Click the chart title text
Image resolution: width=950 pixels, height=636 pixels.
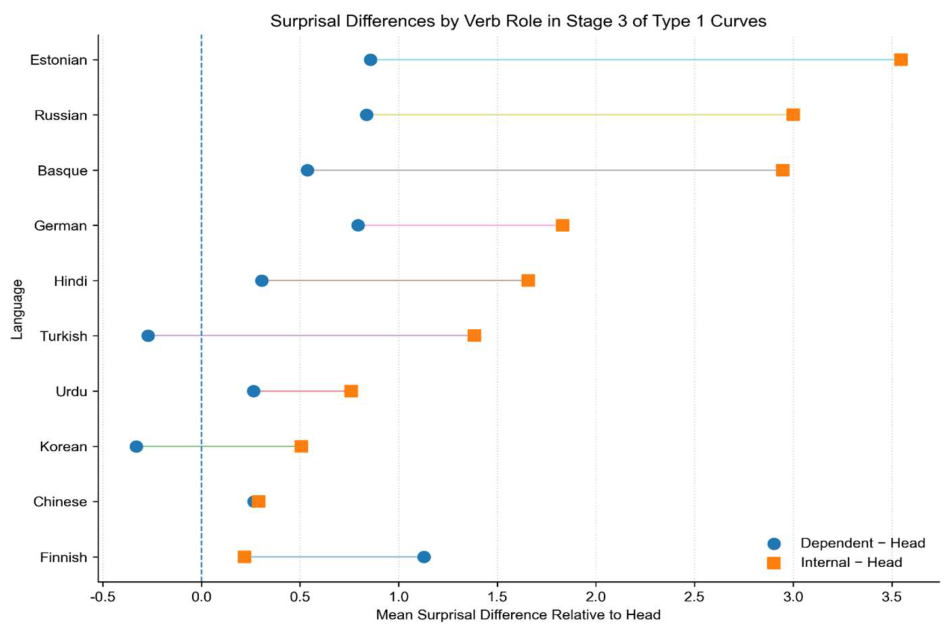click(x=518, y=21)
